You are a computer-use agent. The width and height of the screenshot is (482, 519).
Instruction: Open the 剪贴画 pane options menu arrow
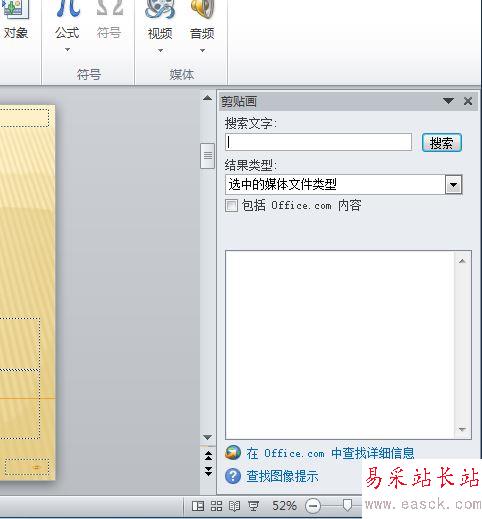448,101
